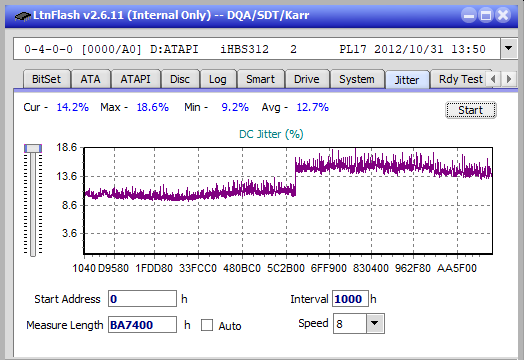Open the ATAPI tab
The image size is (524, 360).
click(x=135, y=79)
